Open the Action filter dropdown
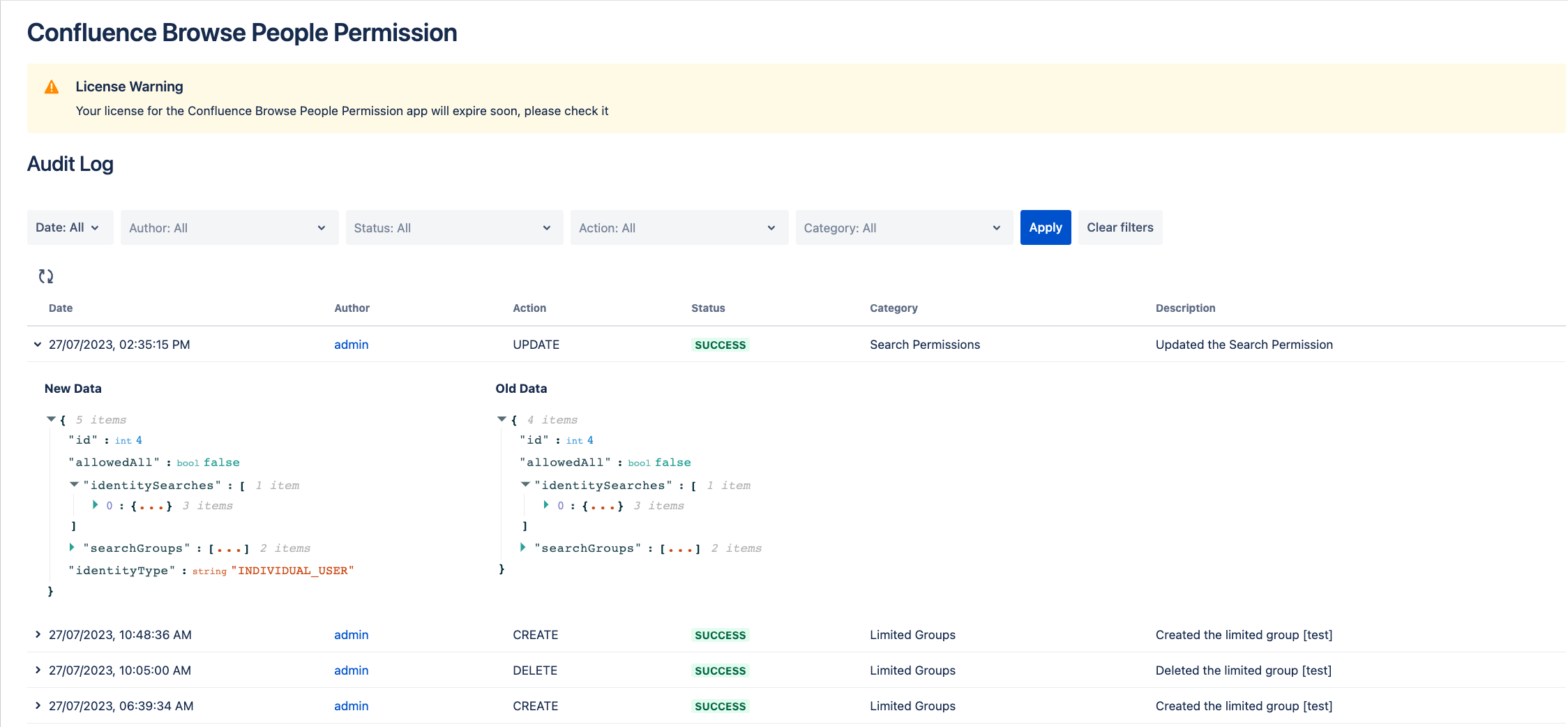Screen dimensions: 1568x727 point(679,227)
